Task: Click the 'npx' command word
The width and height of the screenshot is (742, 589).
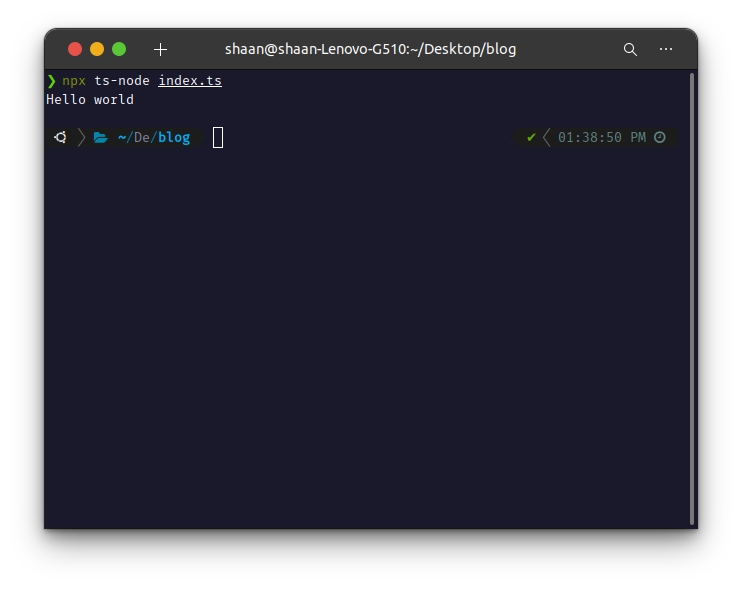Action: coord(74,81)
